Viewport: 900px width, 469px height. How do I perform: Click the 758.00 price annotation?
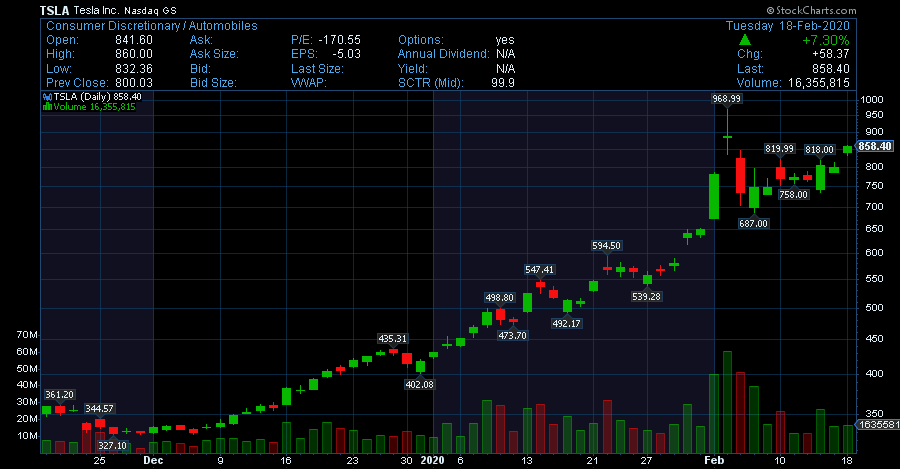coord(793,195)
